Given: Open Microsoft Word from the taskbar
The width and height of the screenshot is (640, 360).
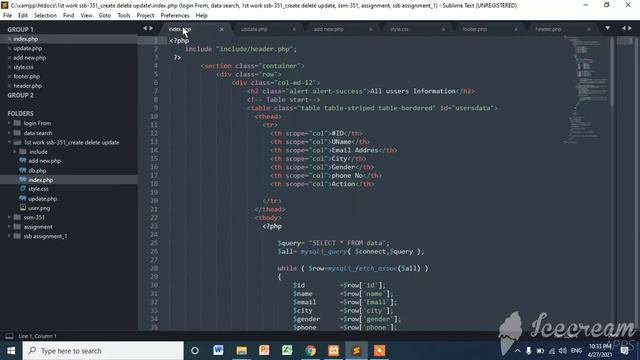Looking at the screenshot, I should tap(218, 351).
